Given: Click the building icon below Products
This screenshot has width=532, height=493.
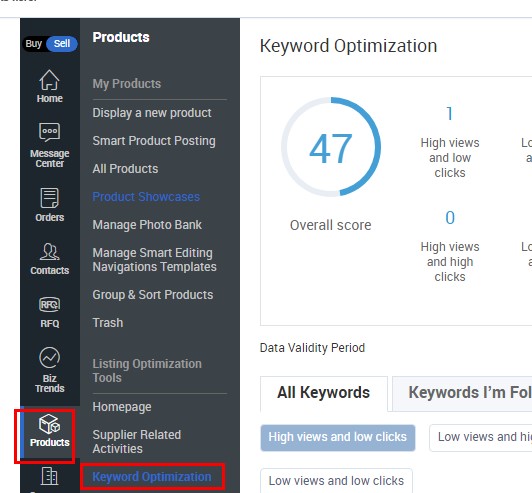Looking at the screenshot, I should point(50,476).
